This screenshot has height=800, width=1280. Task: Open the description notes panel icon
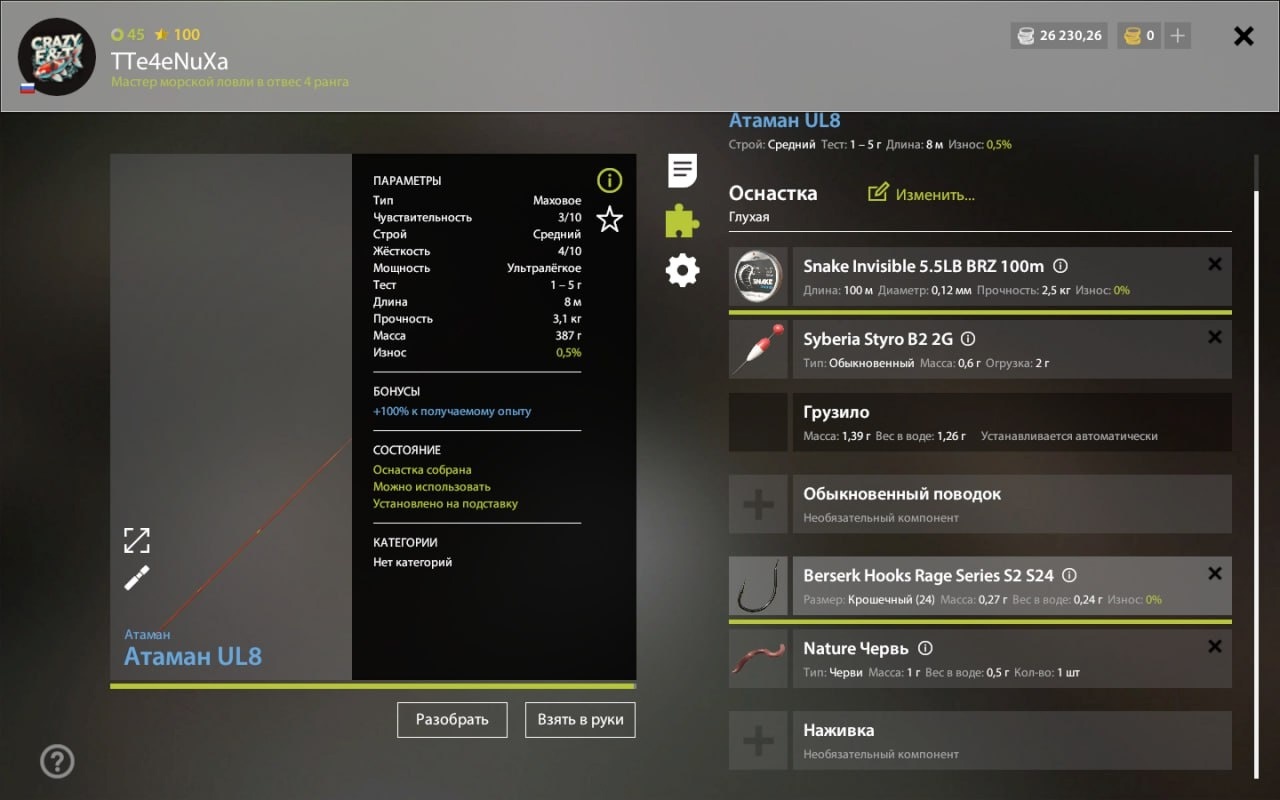[x=682, y=171]
